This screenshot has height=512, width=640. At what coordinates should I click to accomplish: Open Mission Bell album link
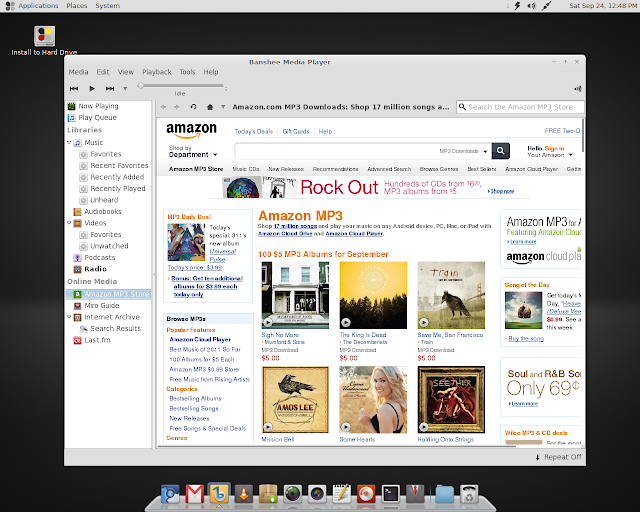tap(278, 440)
